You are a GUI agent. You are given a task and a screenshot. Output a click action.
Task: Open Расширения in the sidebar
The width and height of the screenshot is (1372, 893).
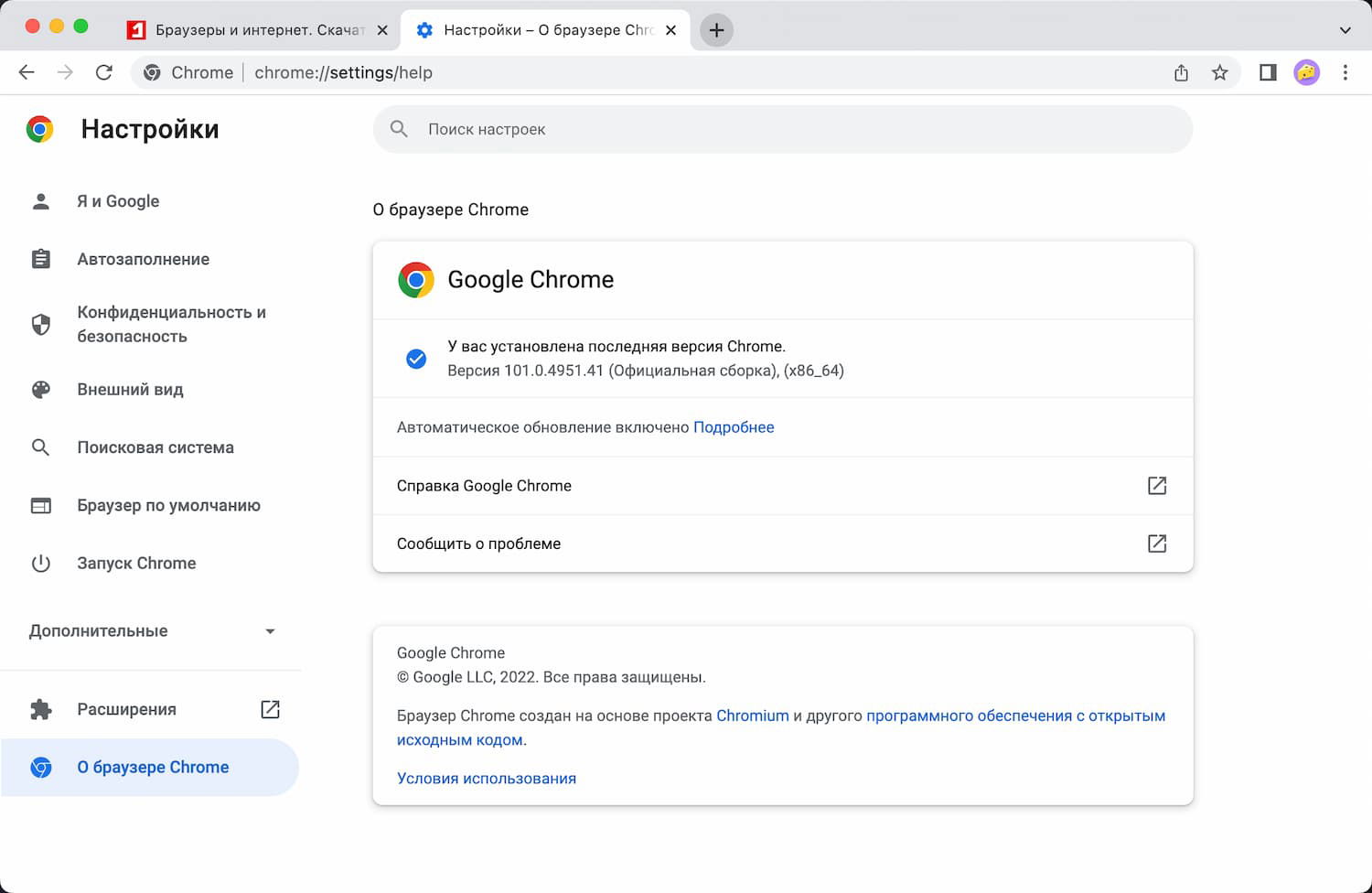click(127, 709)
